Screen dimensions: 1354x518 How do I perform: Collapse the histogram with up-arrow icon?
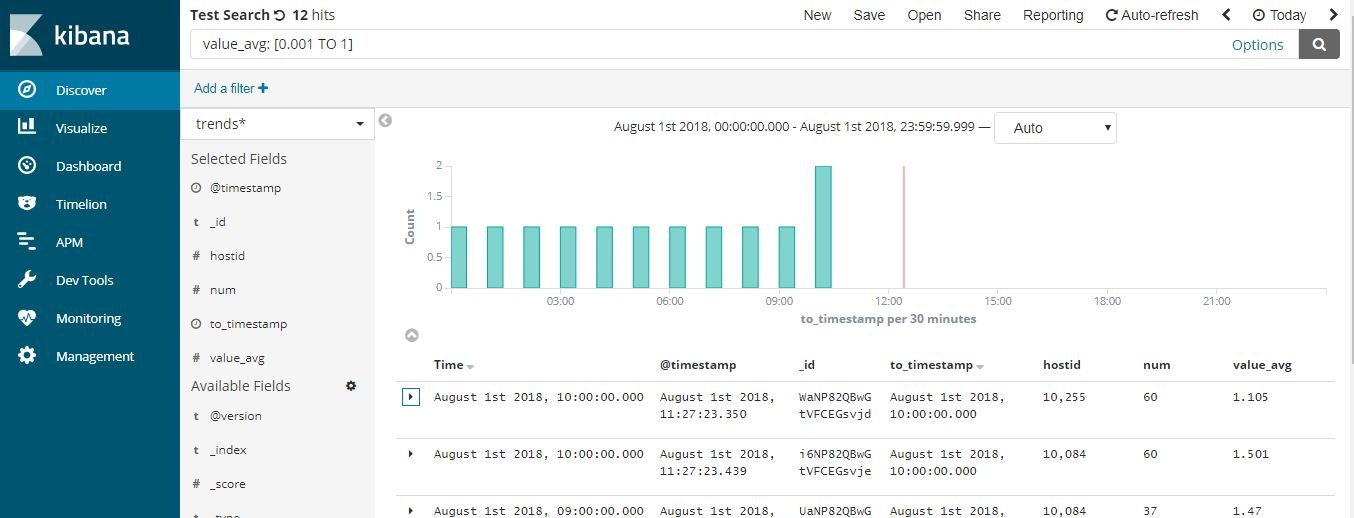411,336
